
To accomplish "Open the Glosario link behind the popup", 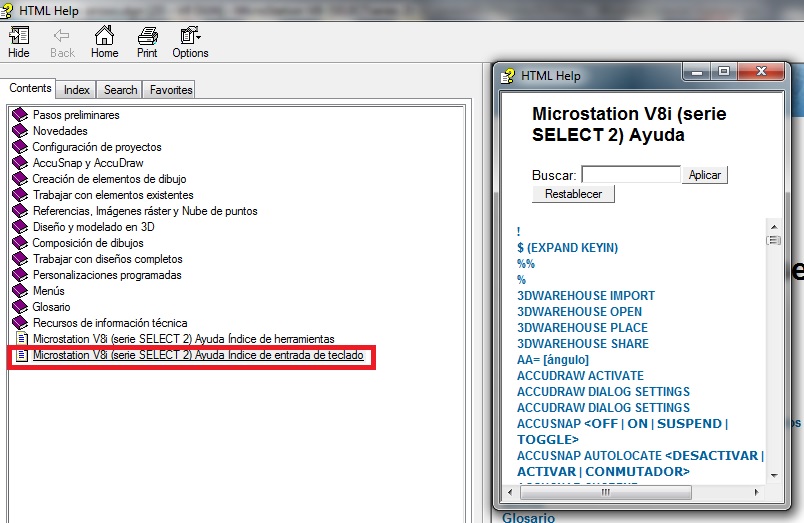I will click(528, 517).
